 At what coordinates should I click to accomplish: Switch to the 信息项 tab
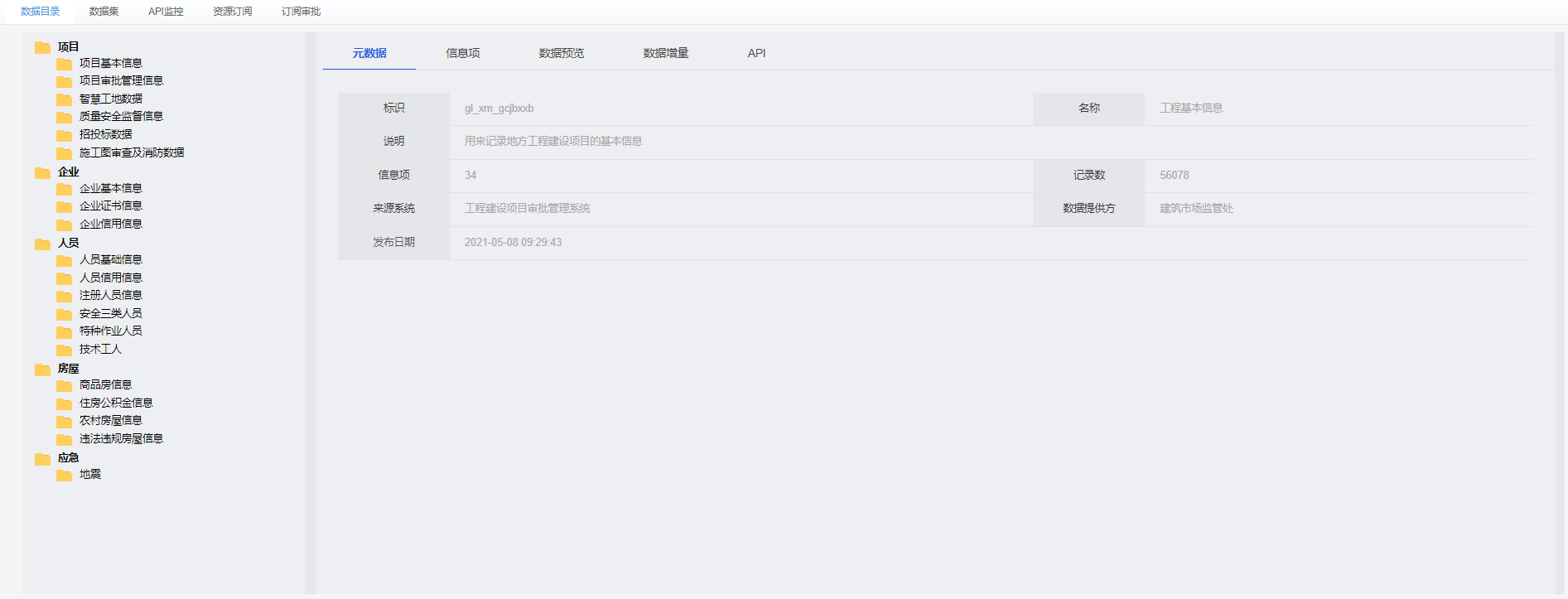point(462,53)
